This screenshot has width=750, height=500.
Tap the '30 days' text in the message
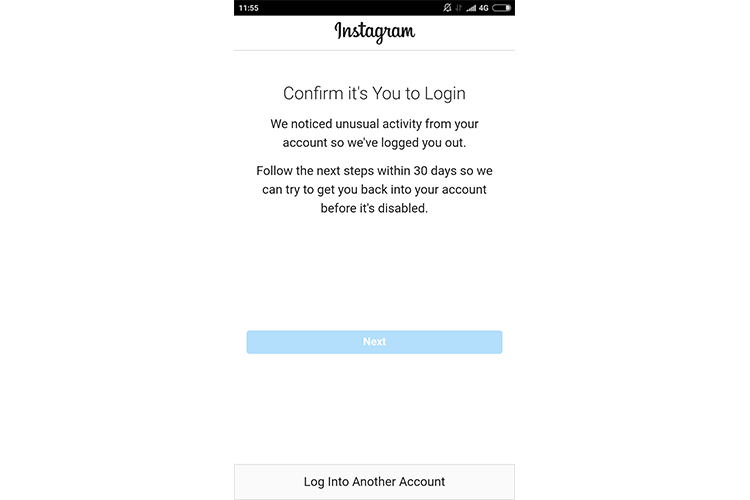tap(435, 171)
